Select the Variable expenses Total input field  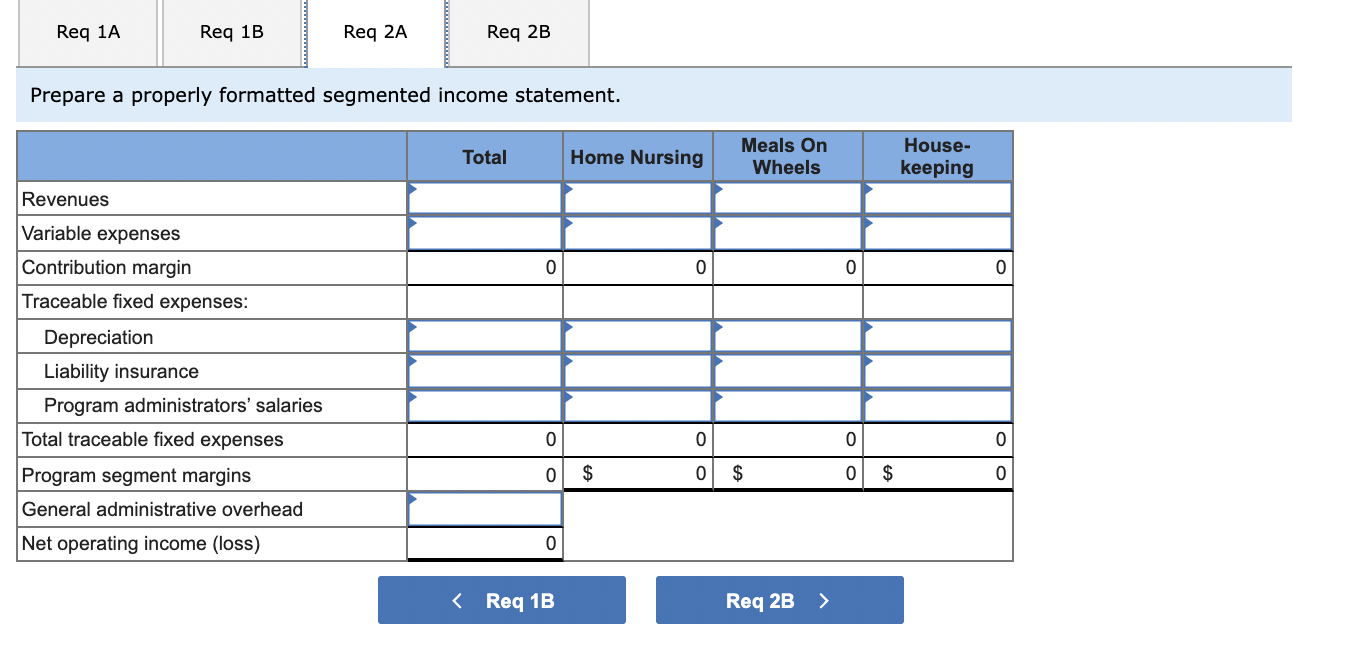pyautogui.click(x=484, y=233)
